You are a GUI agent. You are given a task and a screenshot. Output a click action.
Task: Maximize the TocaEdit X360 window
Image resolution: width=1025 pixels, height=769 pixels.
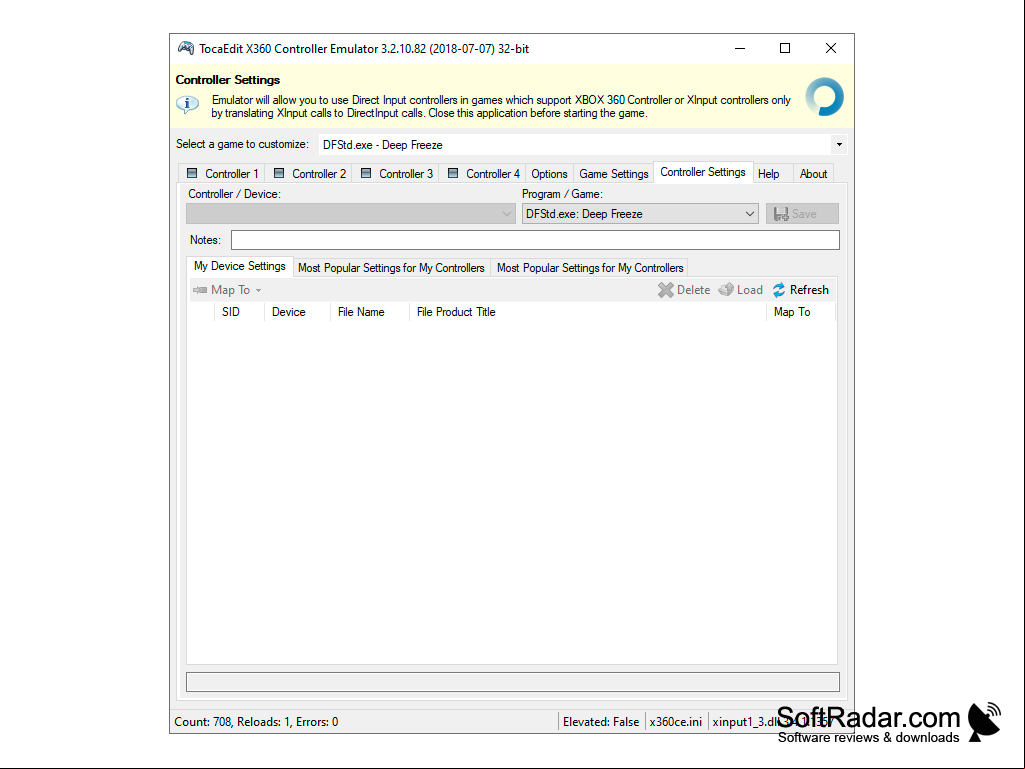coord(785,48)
